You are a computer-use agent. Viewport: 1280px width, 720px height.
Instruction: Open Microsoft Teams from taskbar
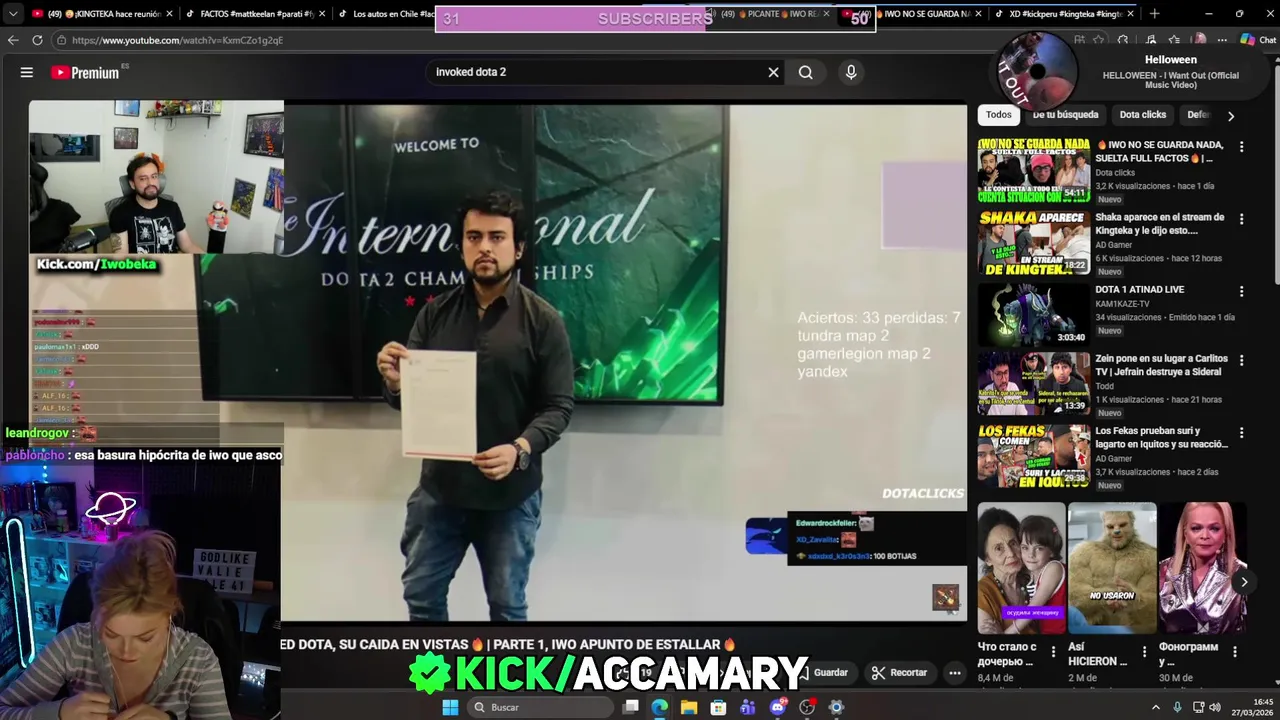coord(748,707)
